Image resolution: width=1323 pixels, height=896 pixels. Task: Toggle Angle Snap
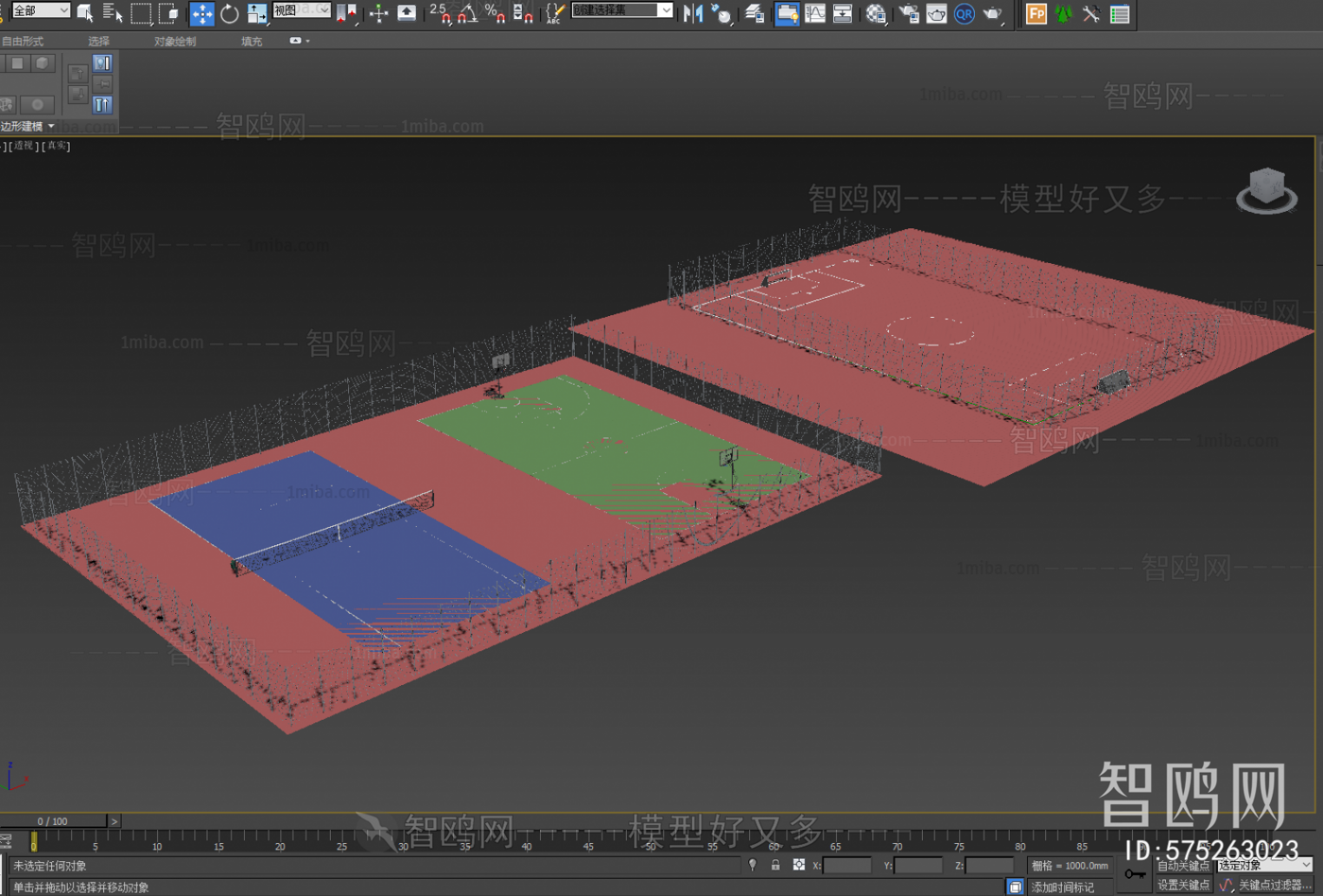click(x=468, y=13)
